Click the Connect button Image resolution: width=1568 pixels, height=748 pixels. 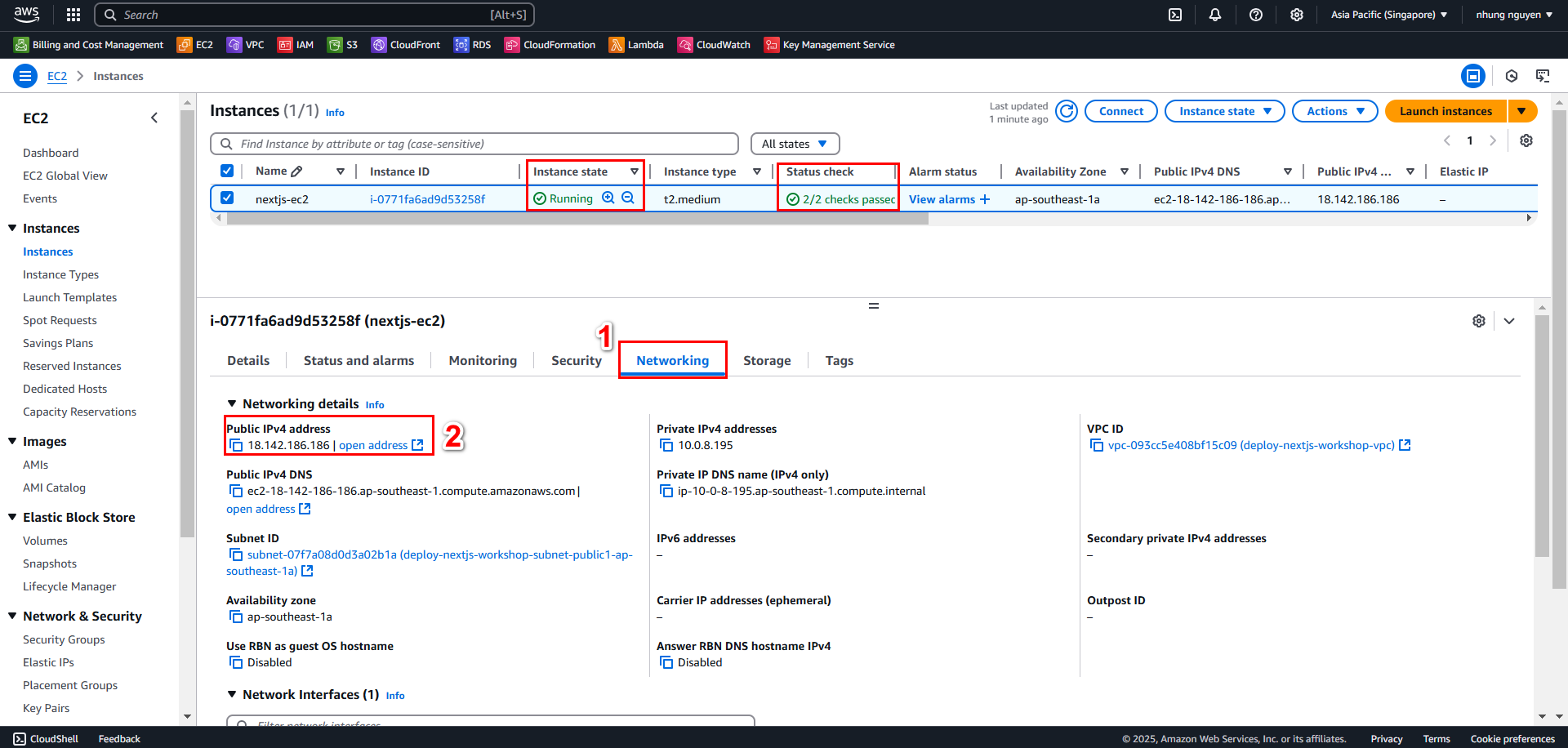point(1120,111)
